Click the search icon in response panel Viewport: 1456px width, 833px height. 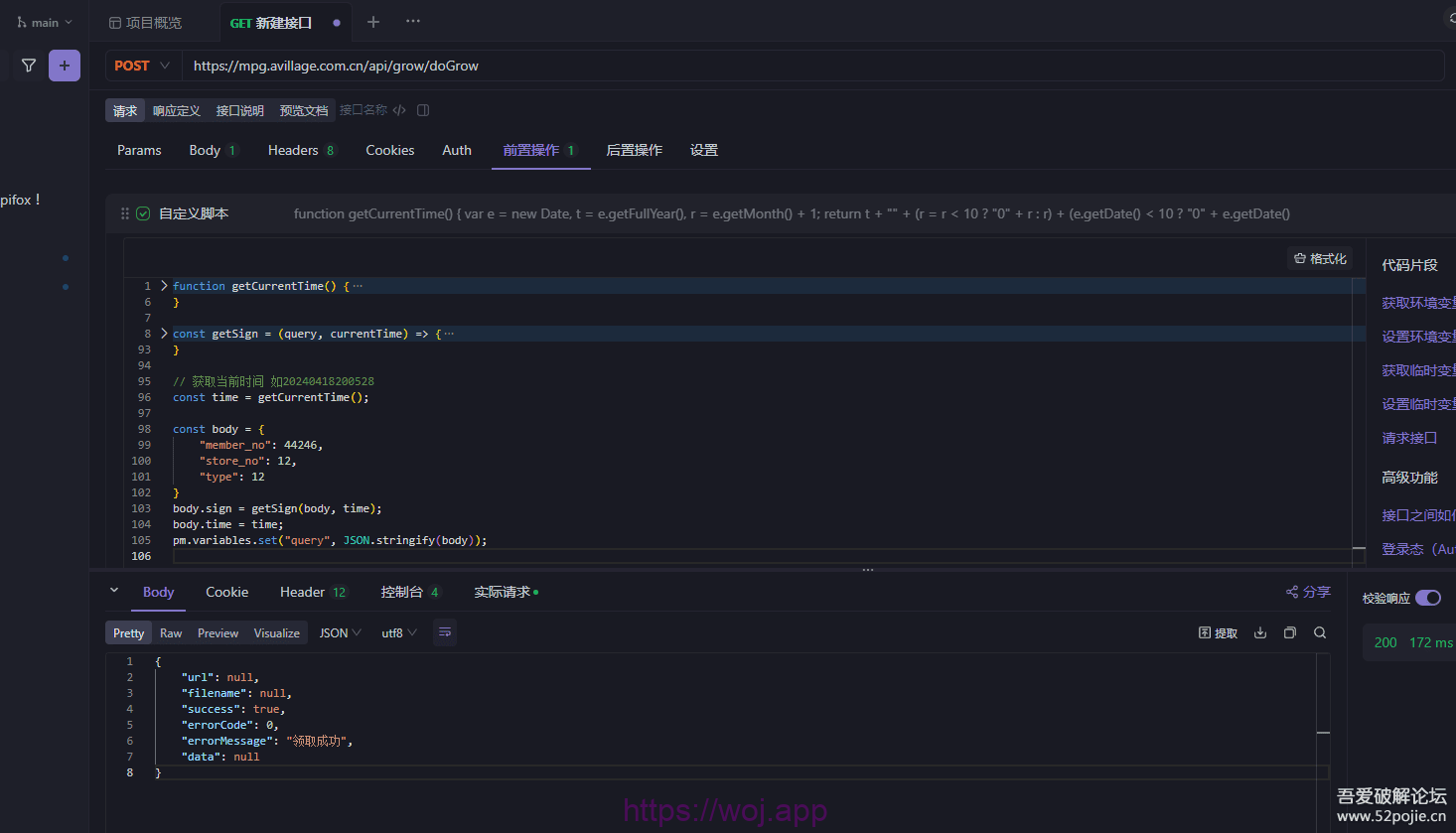[1320, 632]
